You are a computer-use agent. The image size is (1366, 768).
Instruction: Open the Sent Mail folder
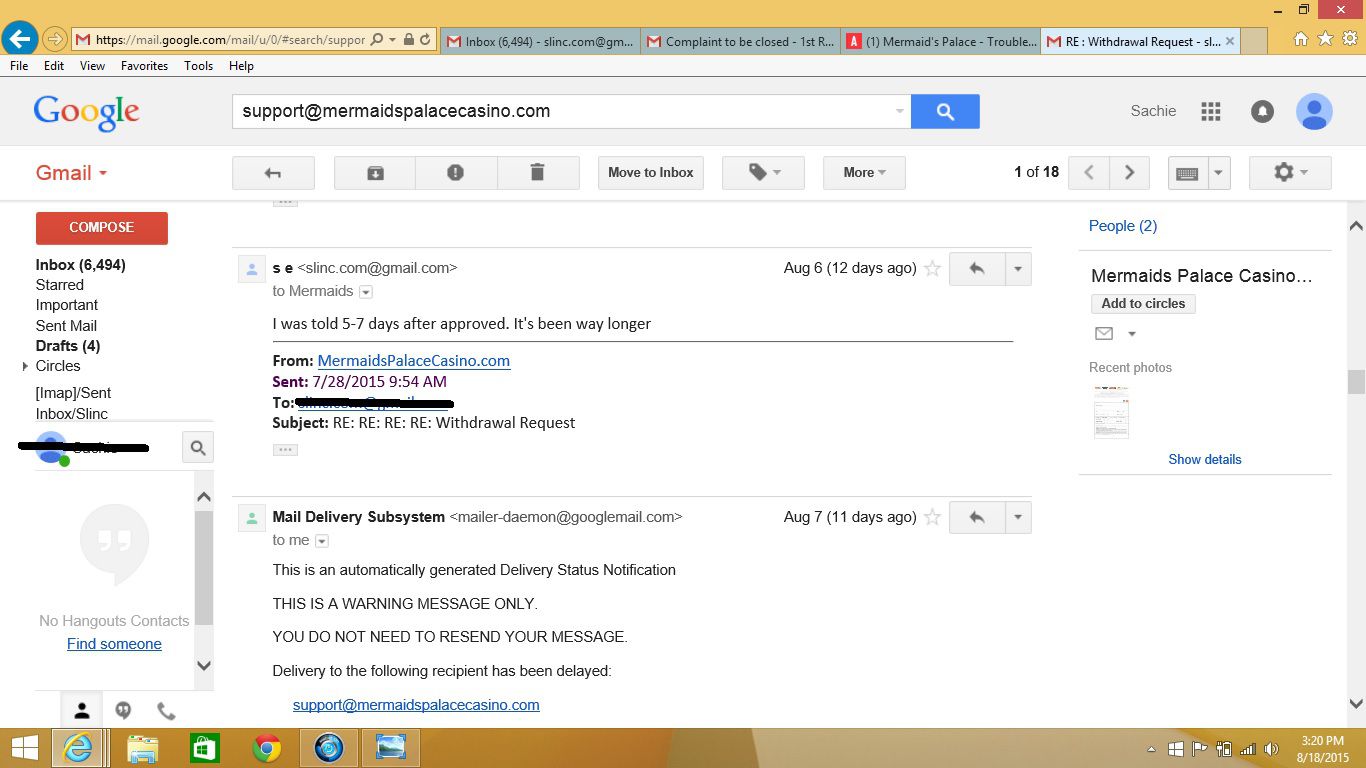[x=66, y=326]
